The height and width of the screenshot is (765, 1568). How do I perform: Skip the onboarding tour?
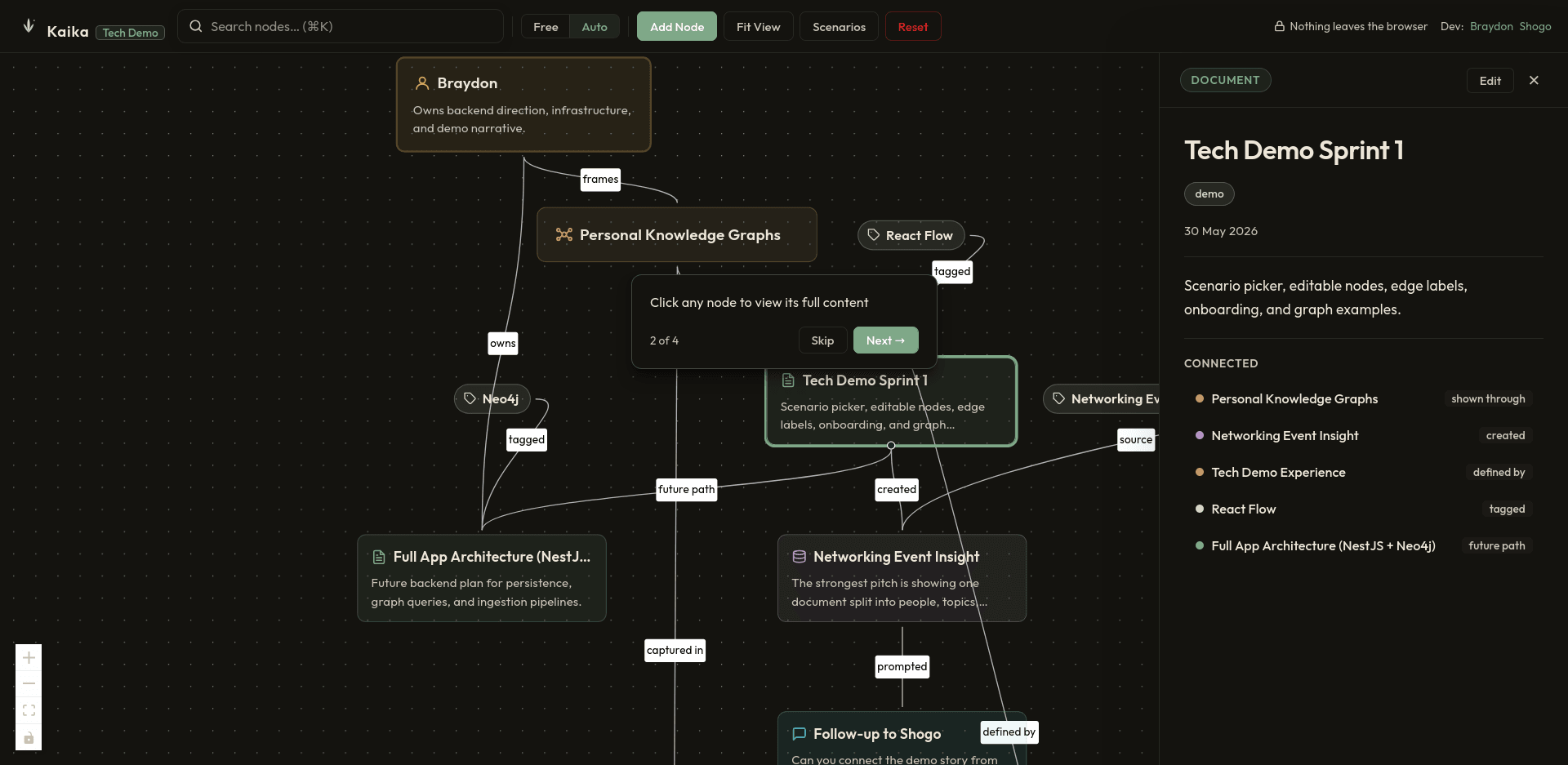pyautogui.click(x=822, y=340)
